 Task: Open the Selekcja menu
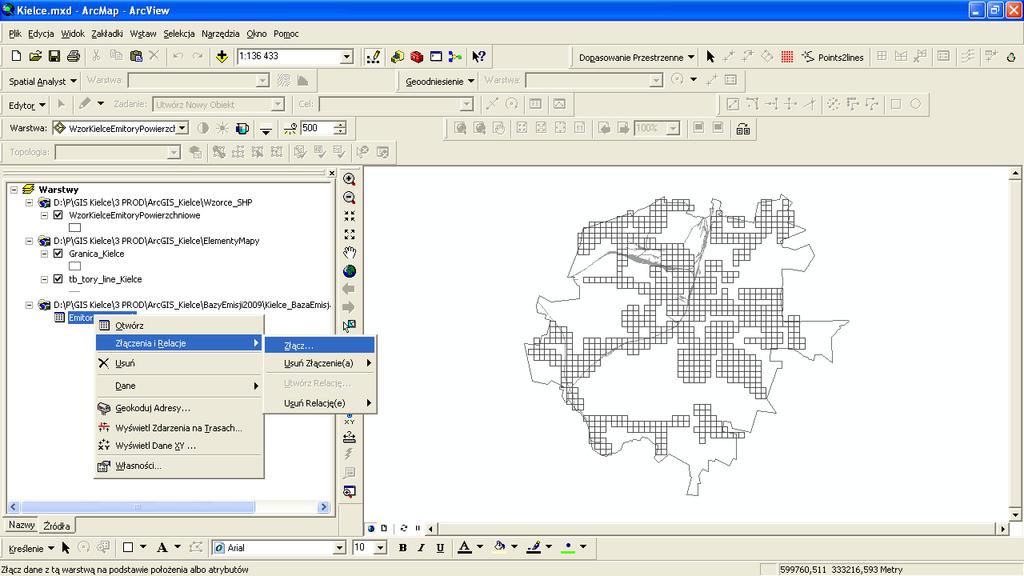(179, 33)
